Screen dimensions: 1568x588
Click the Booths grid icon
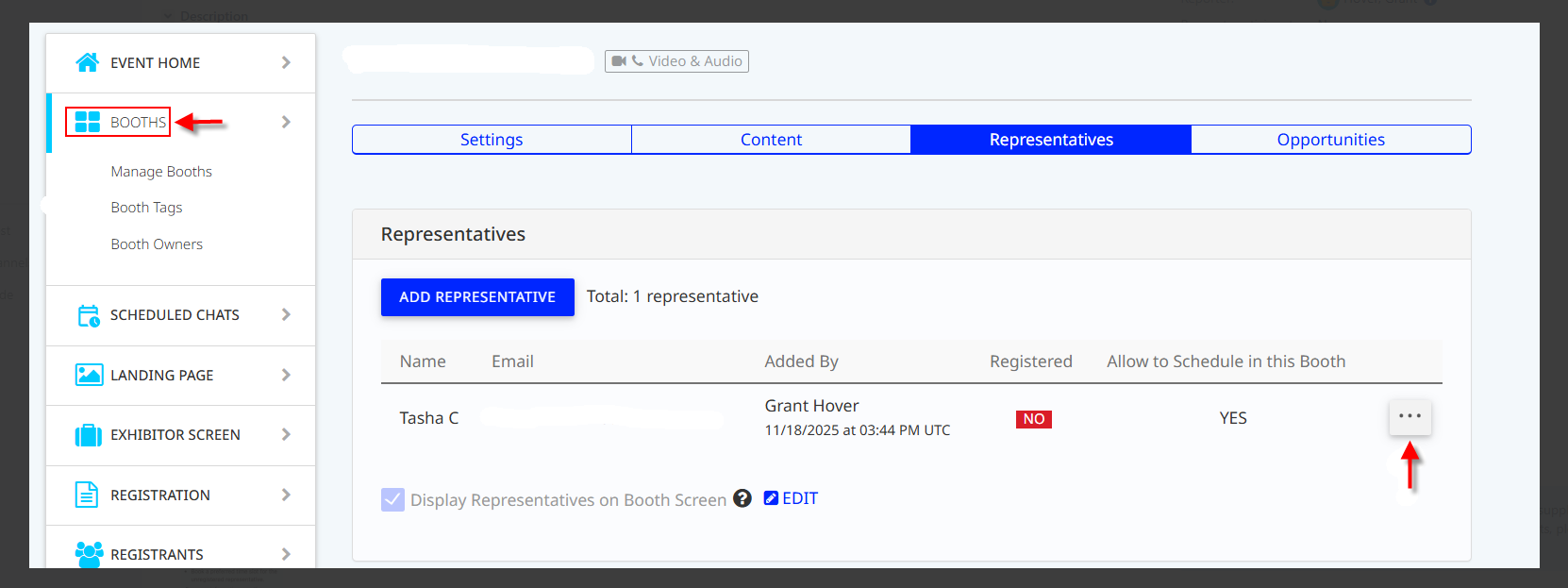click(88, 122)
